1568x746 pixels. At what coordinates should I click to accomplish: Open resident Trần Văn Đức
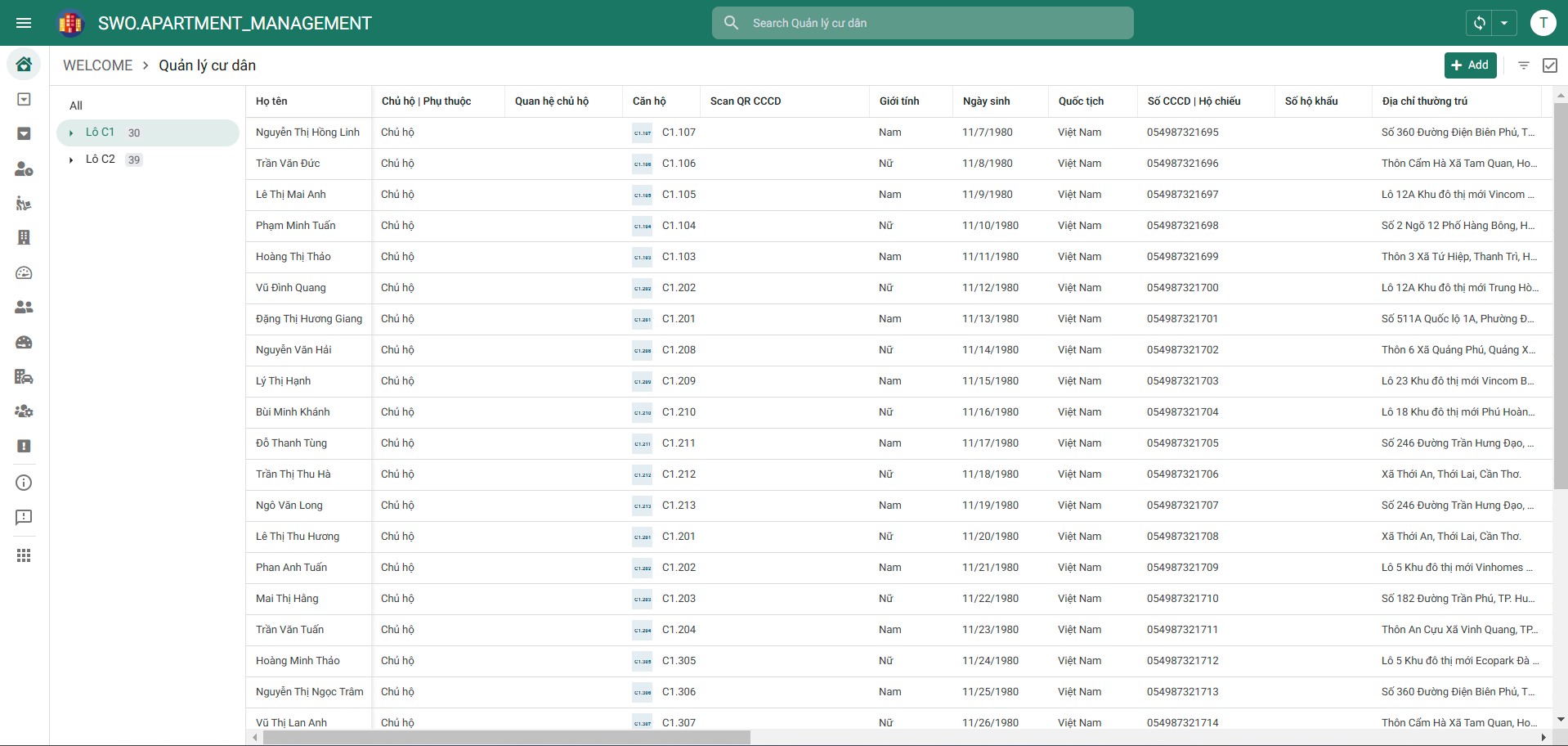pyautogui.click(x=288, y=164)
